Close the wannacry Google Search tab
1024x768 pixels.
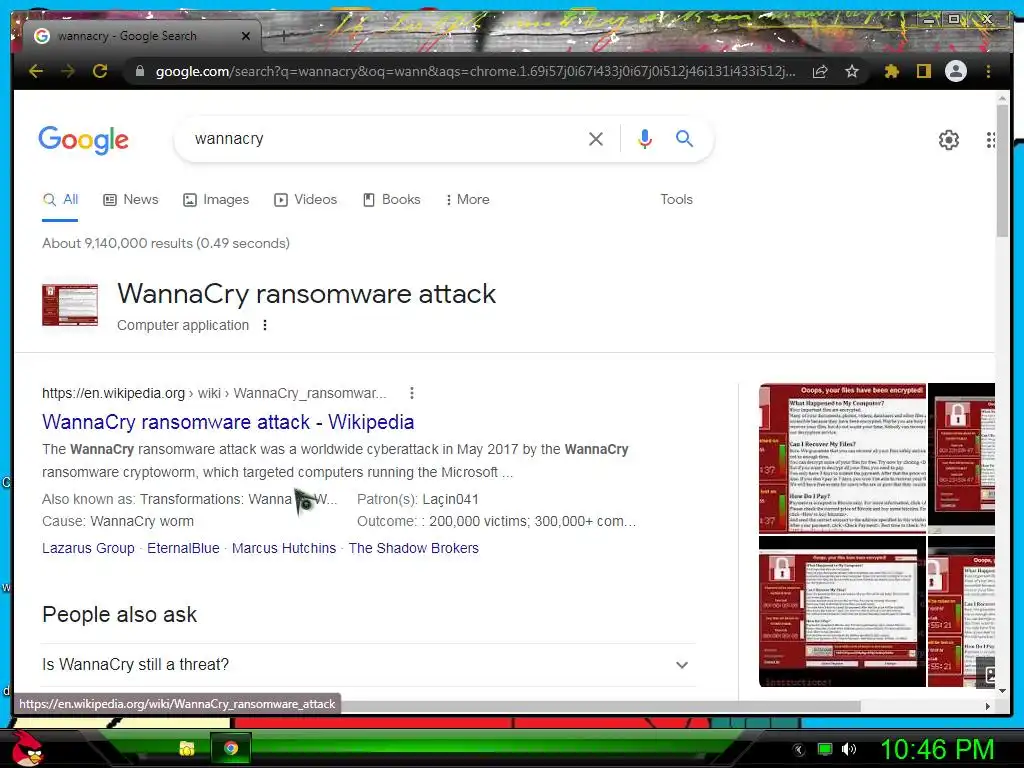[246, 36]
